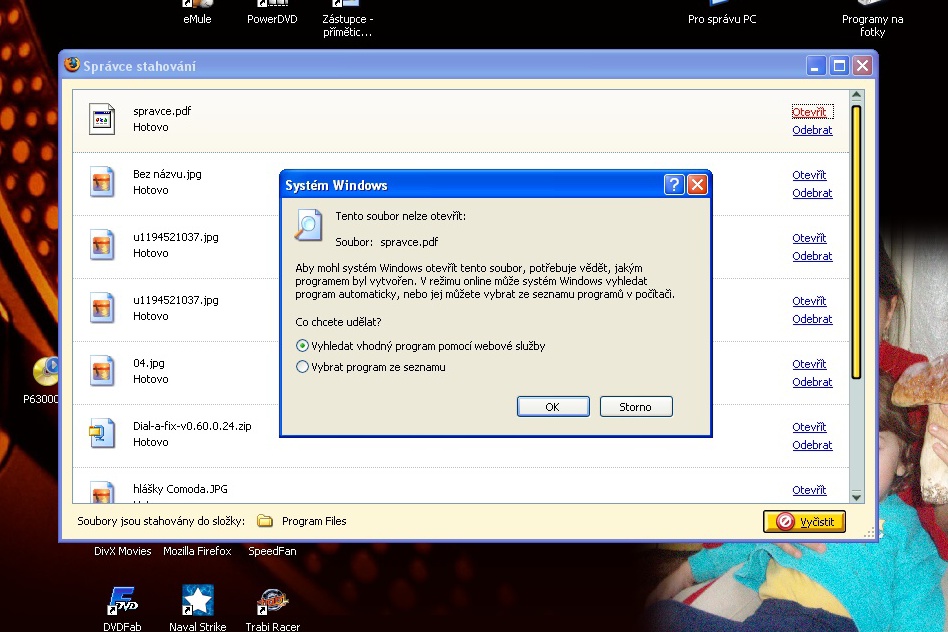
Task: Confirm dialog with OK button
Action: point(553,407)
